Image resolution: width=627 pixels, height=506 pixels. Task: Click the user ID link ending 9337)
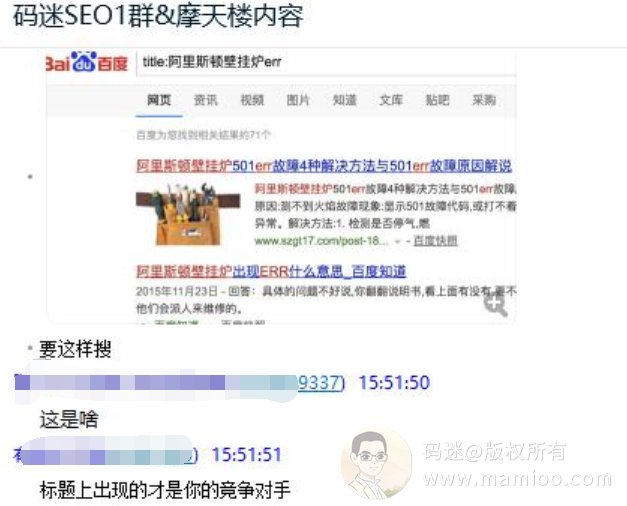(321, 383)
